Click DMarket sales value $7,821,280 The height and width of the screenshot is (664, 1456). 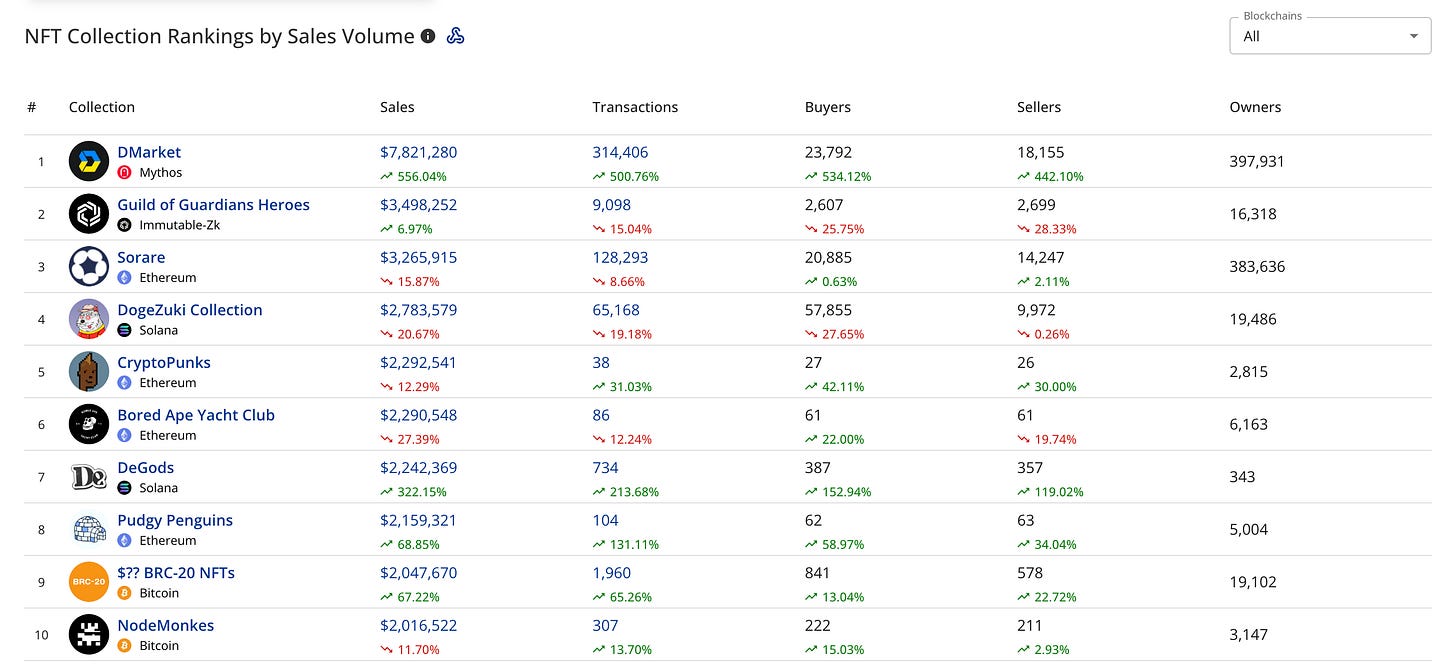coord(419,152)
